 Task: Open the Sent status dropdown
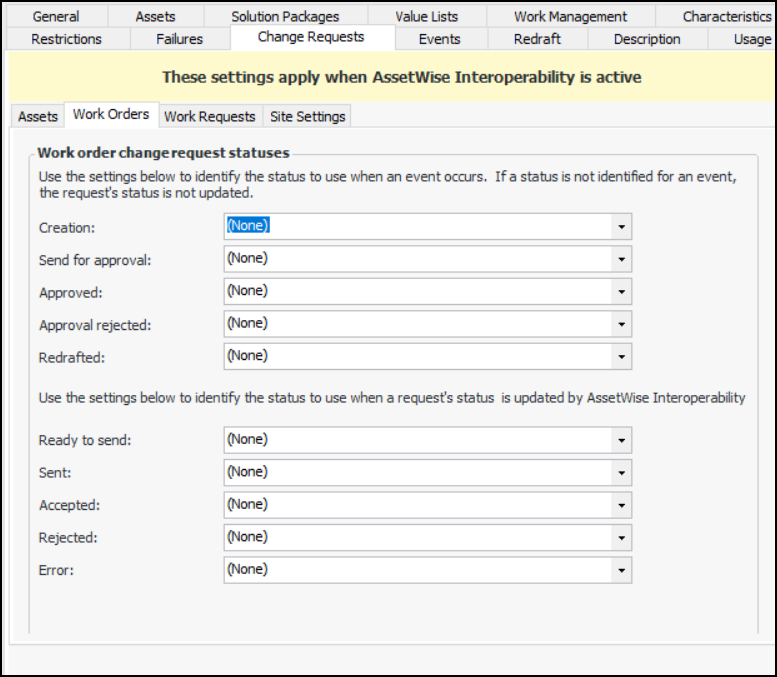[x=621, y=472]
